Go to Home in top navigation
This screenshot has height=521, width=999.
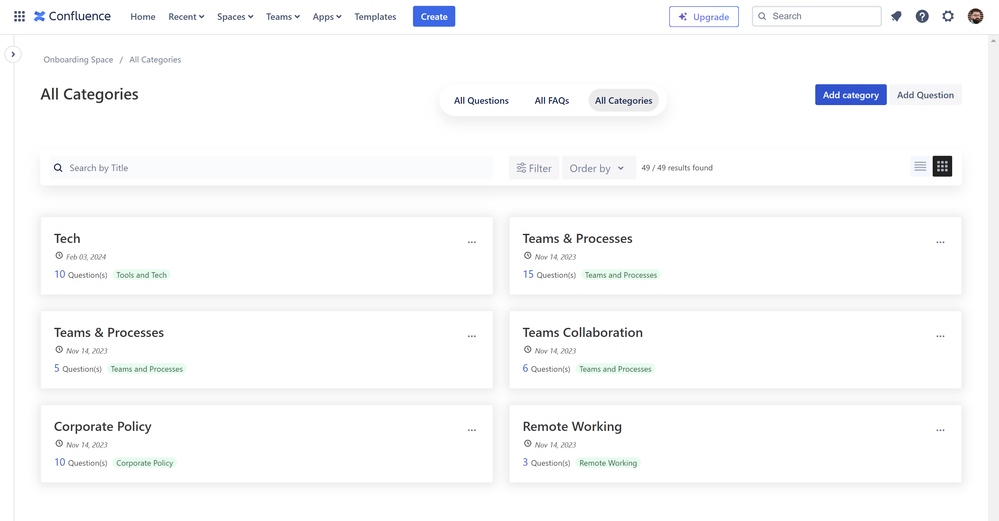tap(143, 17)
